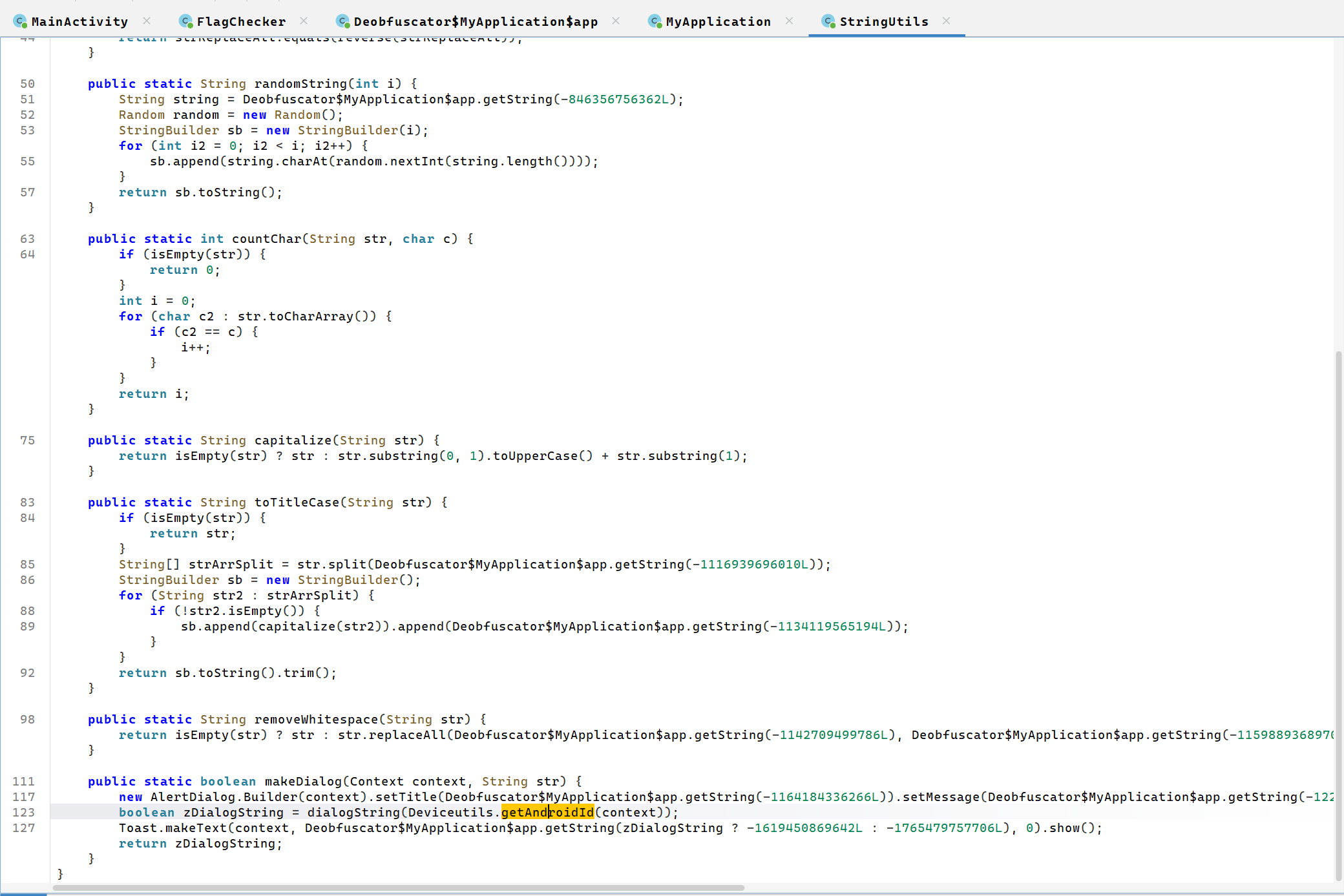The image size is (1344, 896).
Task: Click the randomString method name
Action: [x=300, y=83]
